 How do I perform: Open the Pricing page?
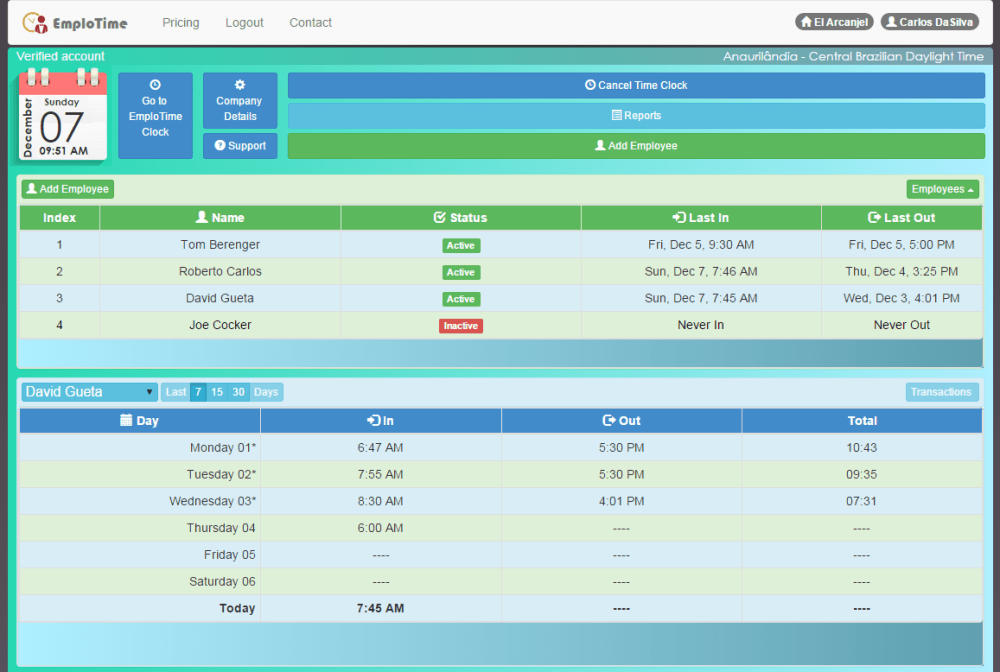pos(181,22)
